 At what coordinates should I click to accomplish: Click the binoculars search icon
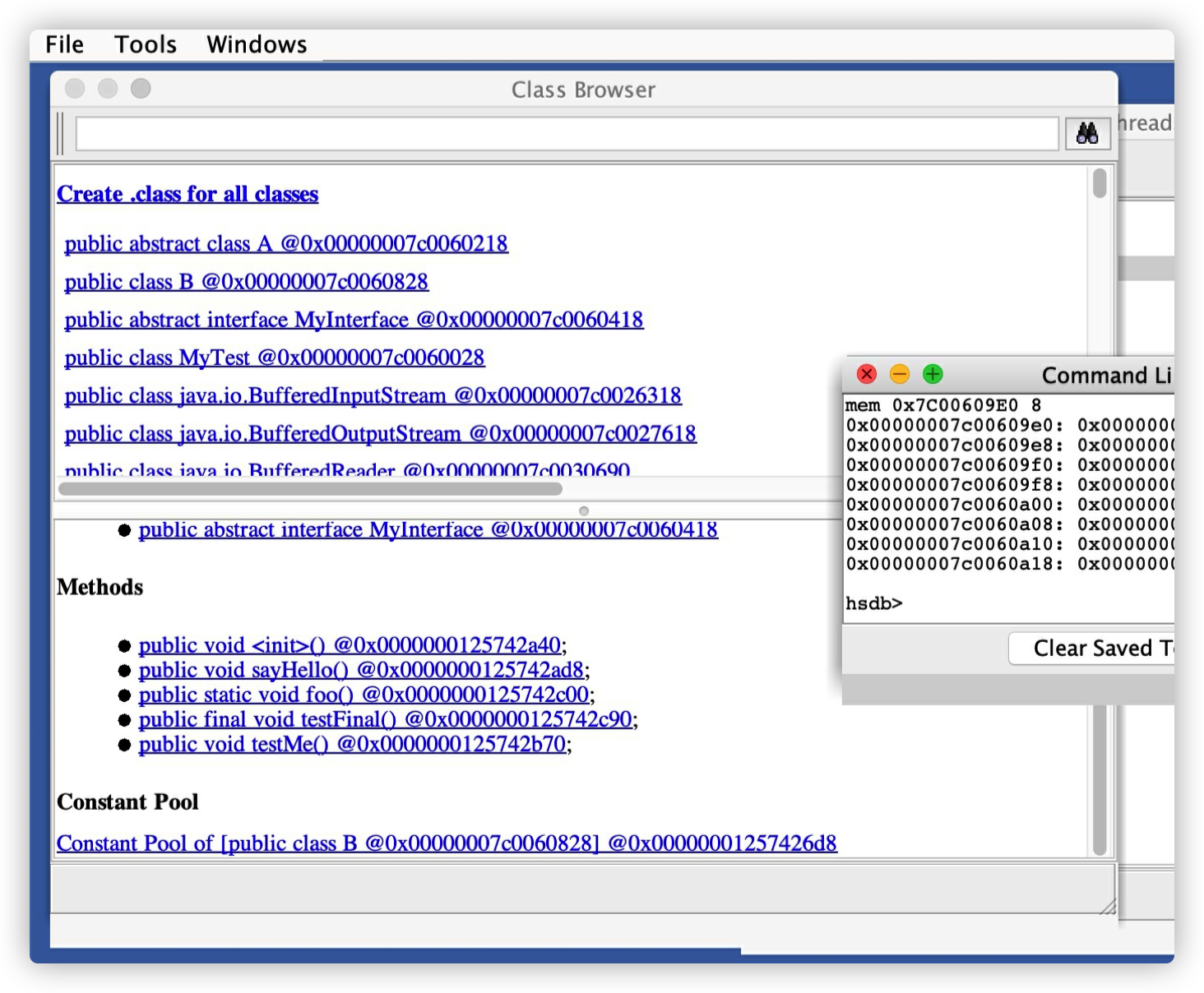click(x=1087, y=134)
